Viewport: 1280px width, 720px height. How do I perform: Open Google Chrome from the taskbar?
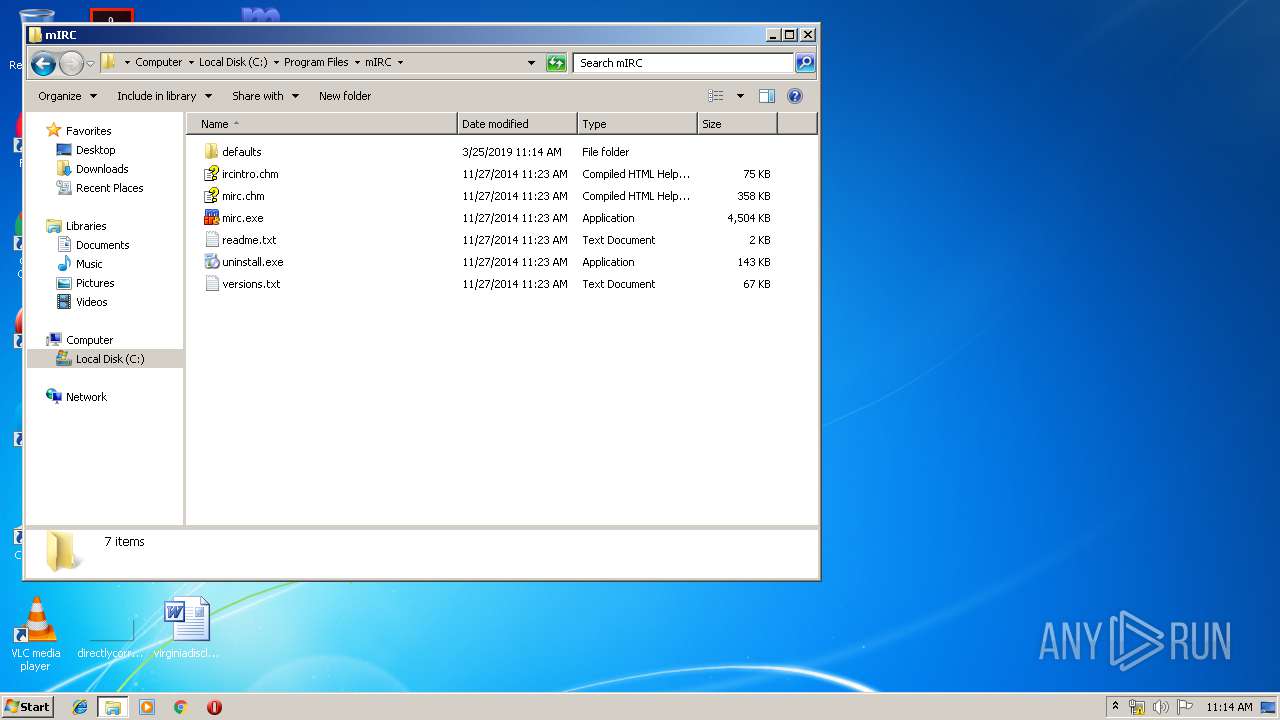180,707
